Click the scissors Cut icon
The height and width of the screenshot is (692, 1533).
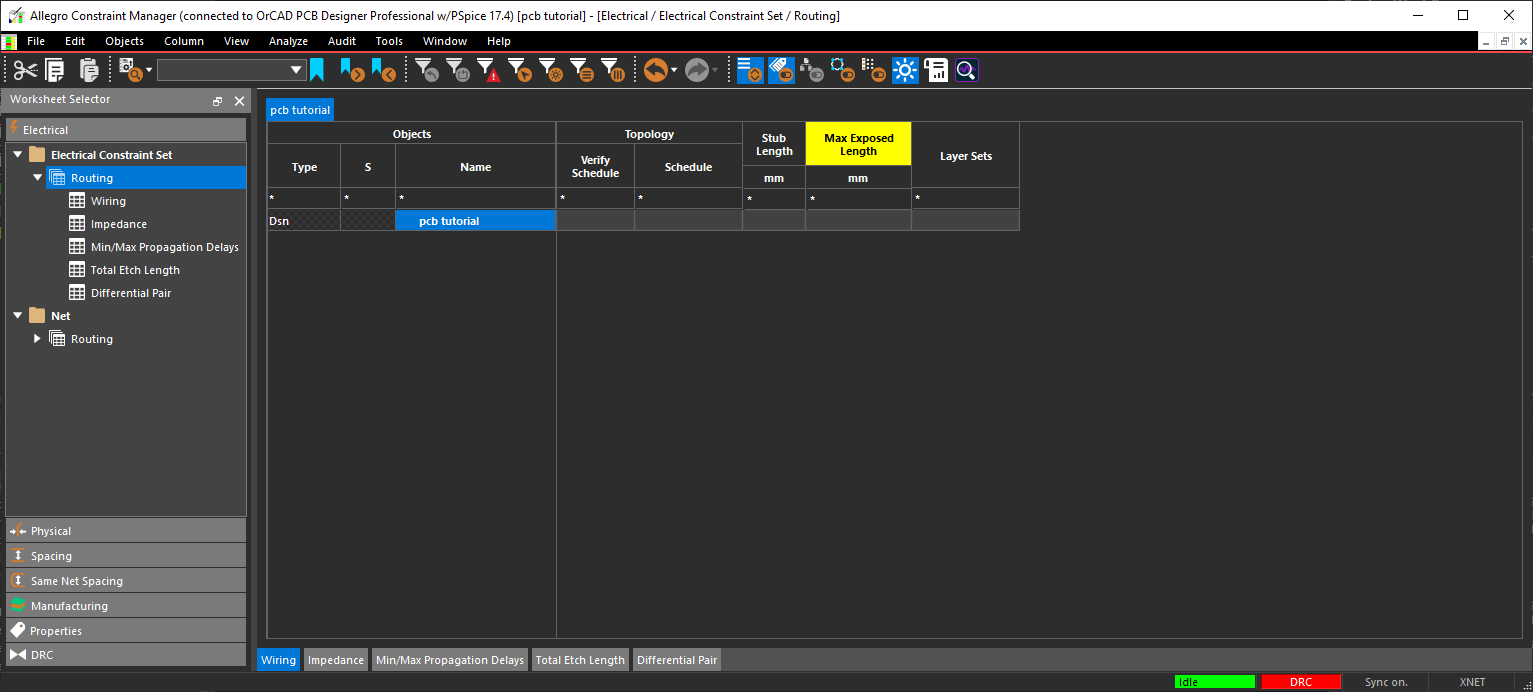pos(25,70)
